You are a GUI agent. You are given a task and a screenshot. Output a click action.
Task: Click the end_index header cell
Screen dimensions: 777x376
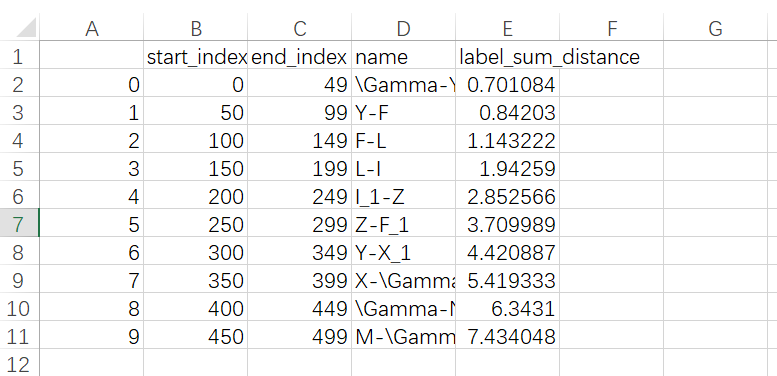299,56
